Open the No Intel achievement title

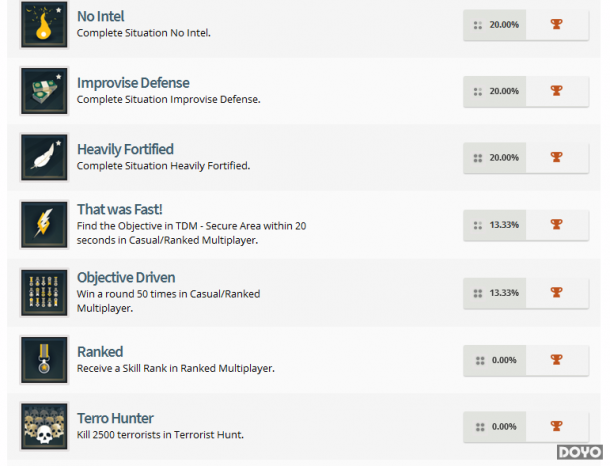click(100, 16)
